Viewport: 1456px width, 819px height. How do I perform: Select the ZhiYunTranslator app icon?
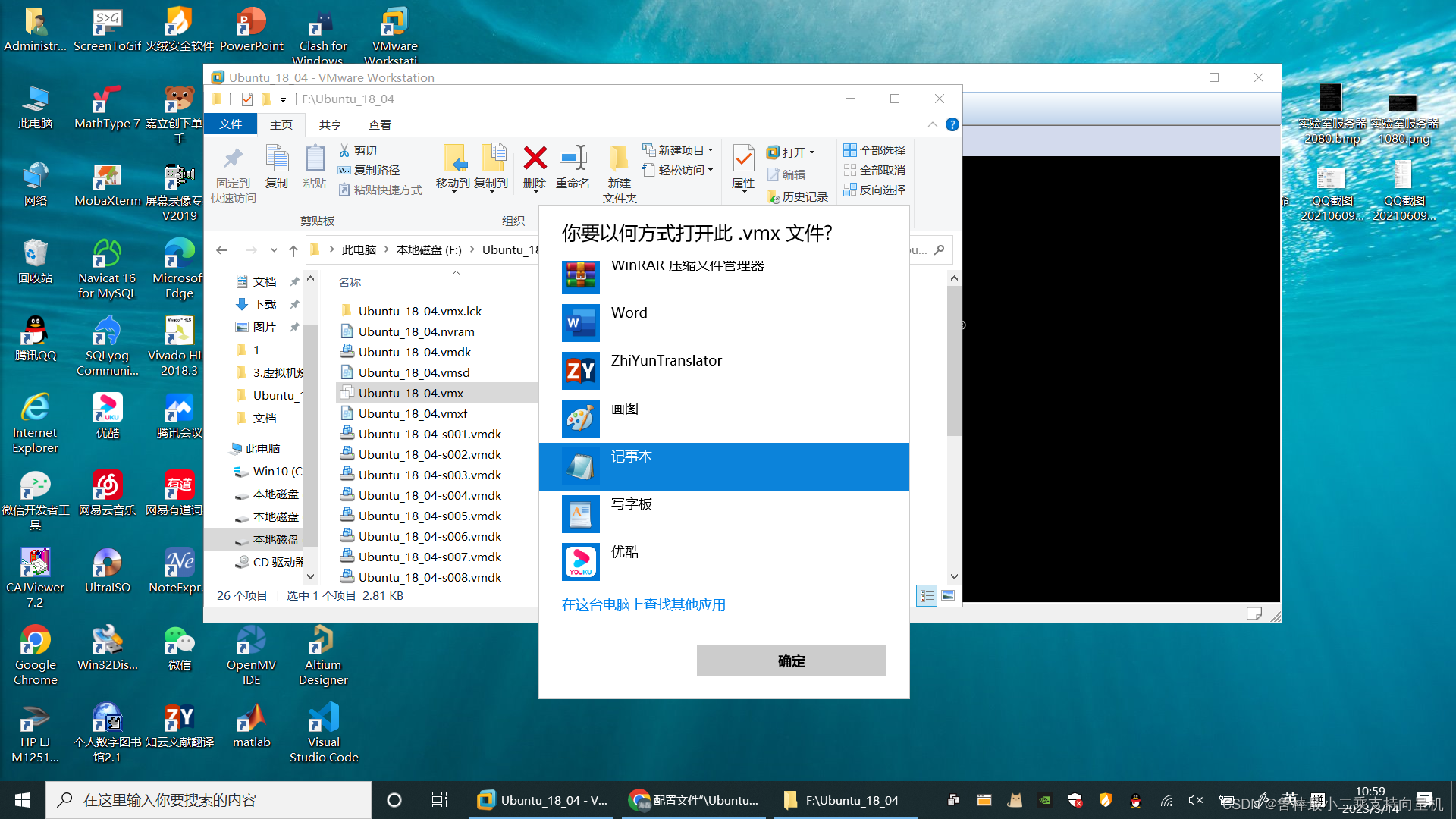pyautogui.click(x=581, y=371)
